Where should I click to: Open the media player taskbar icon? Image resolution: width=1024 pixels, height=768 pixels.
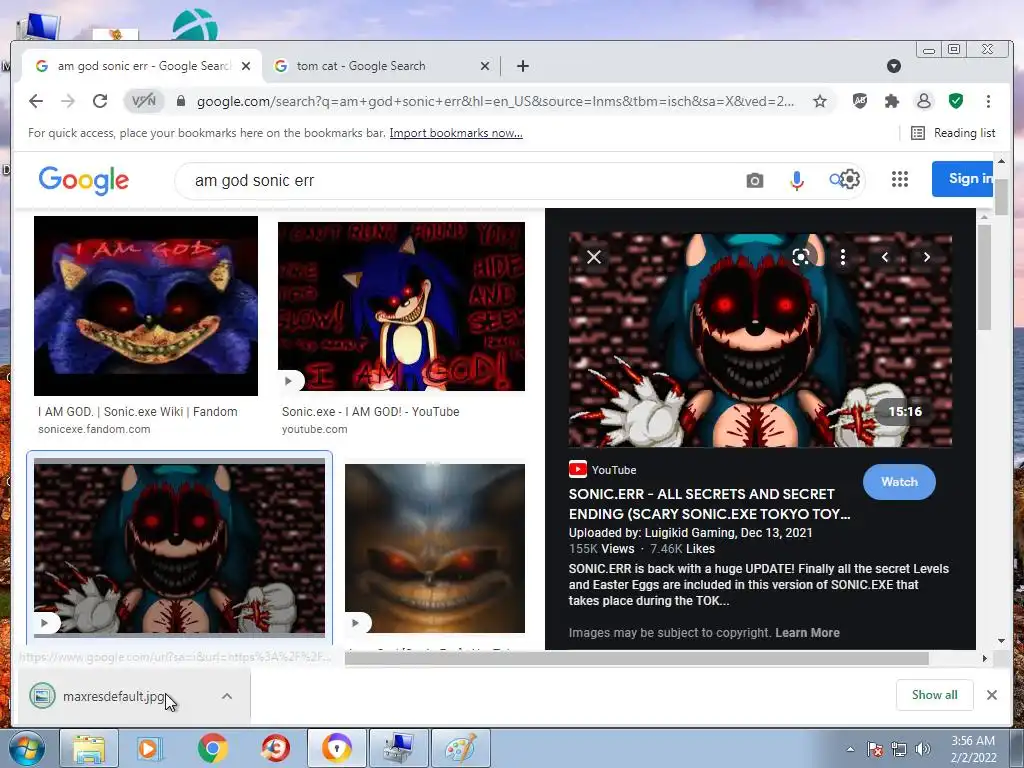point(150,748)
